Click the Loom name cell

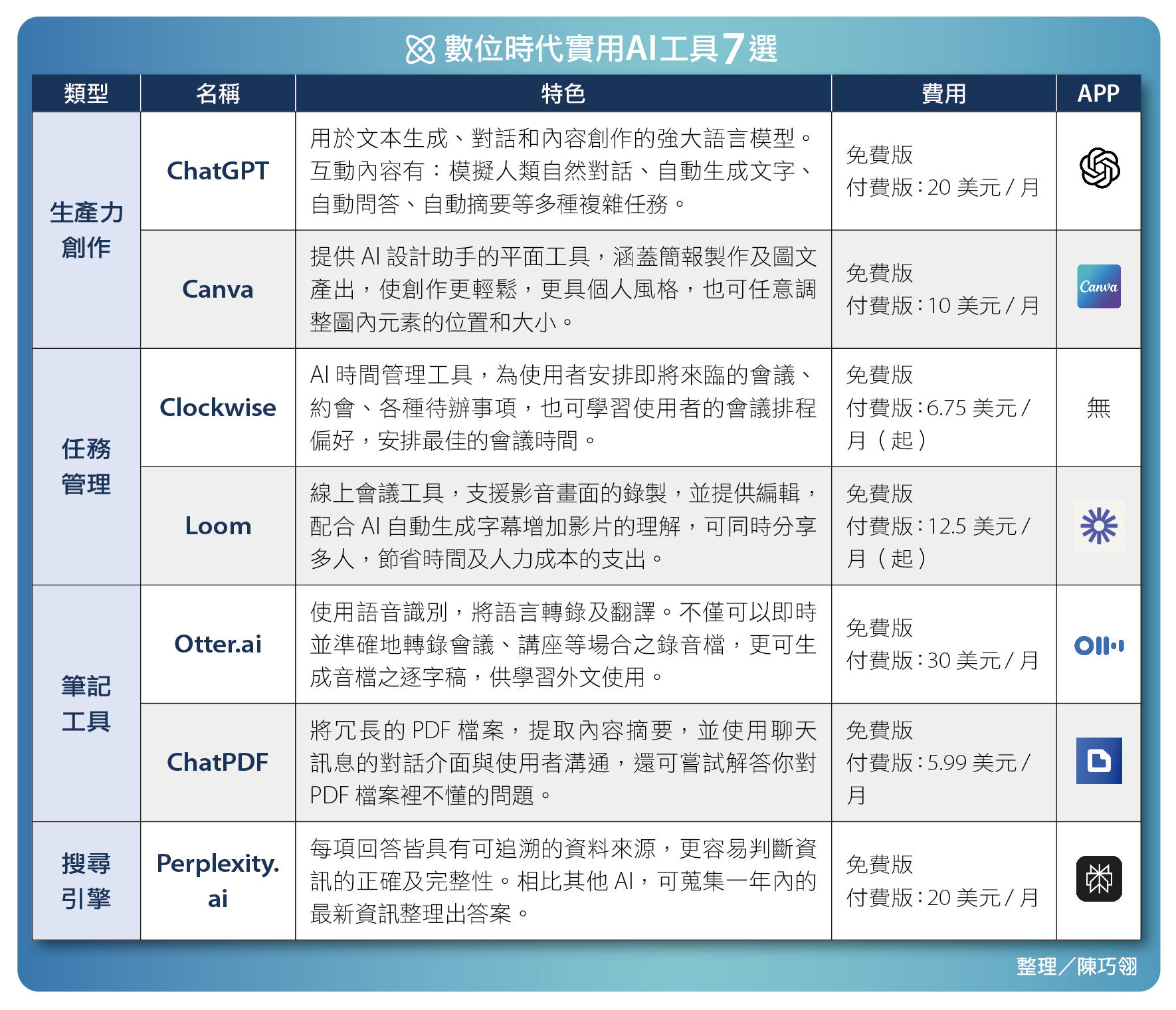218,526
